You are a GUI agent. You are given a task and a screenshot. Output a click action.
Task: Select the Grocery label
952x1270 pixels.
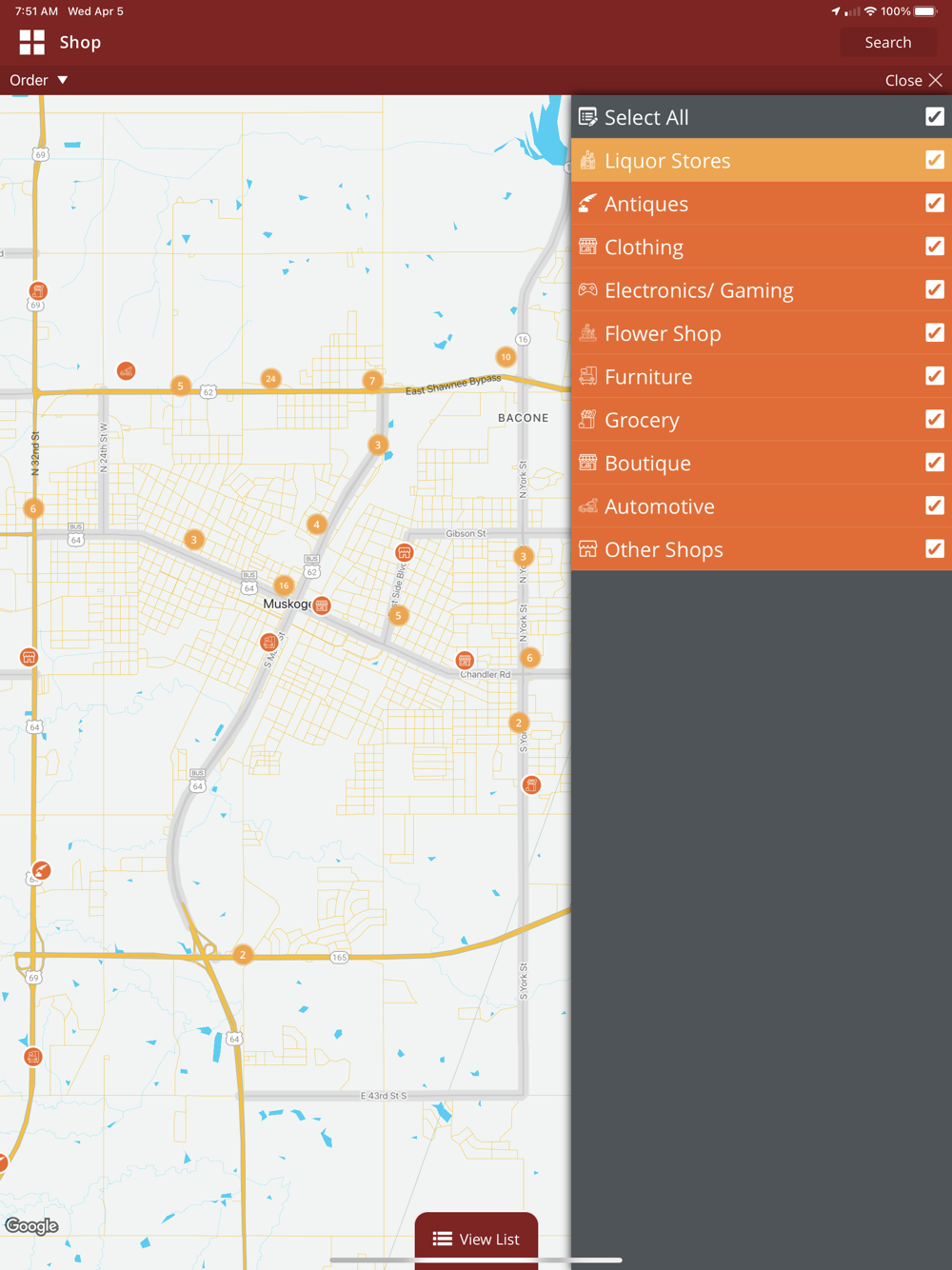click(x=642, y=420)
